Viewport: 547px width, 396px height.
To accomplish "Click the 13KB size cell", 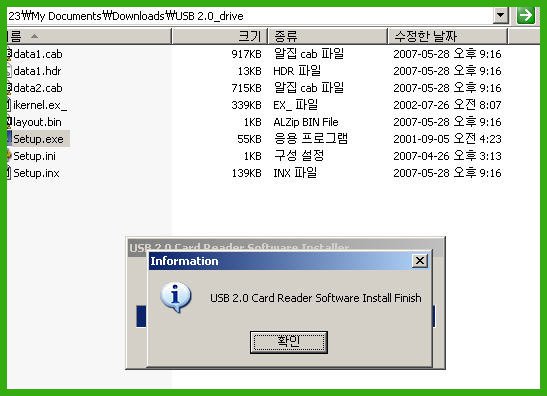I will pyautogui.click(x=249, y=71).
